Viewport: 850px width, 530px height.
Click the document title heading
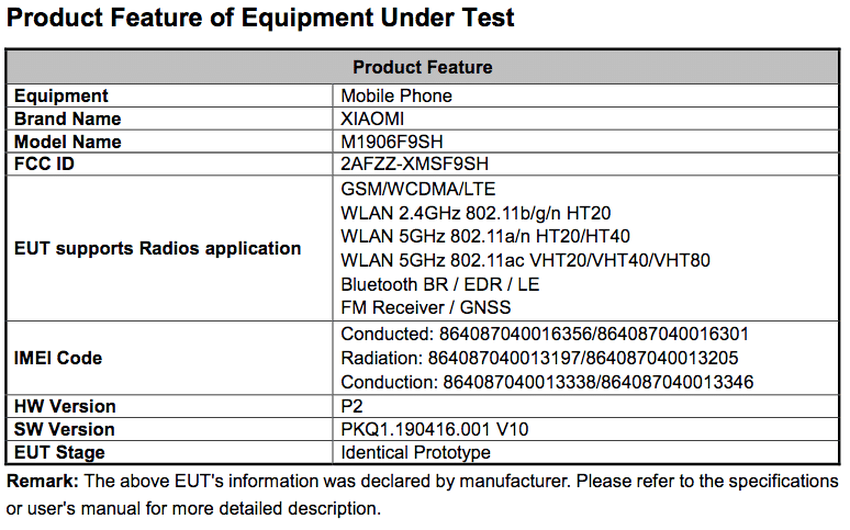[261, 17]
